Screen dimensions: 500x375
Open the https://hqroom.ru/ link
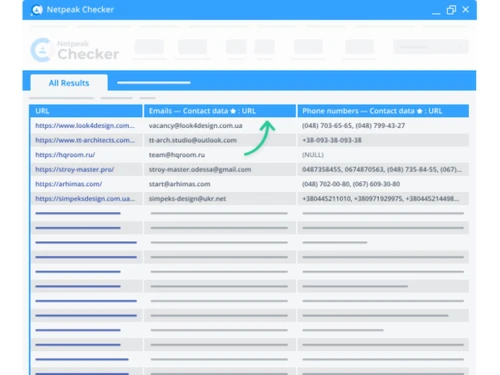[65, 155]
